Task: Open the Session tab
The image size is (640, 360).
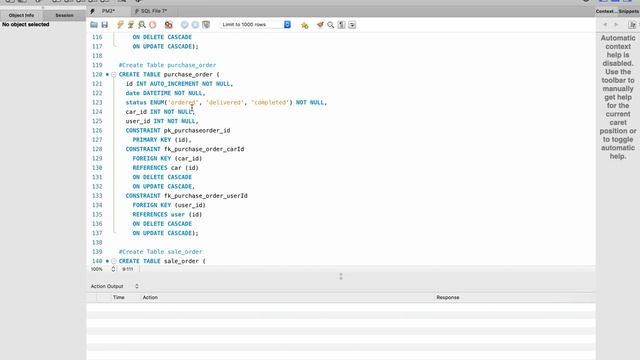Action: [64, 15]
